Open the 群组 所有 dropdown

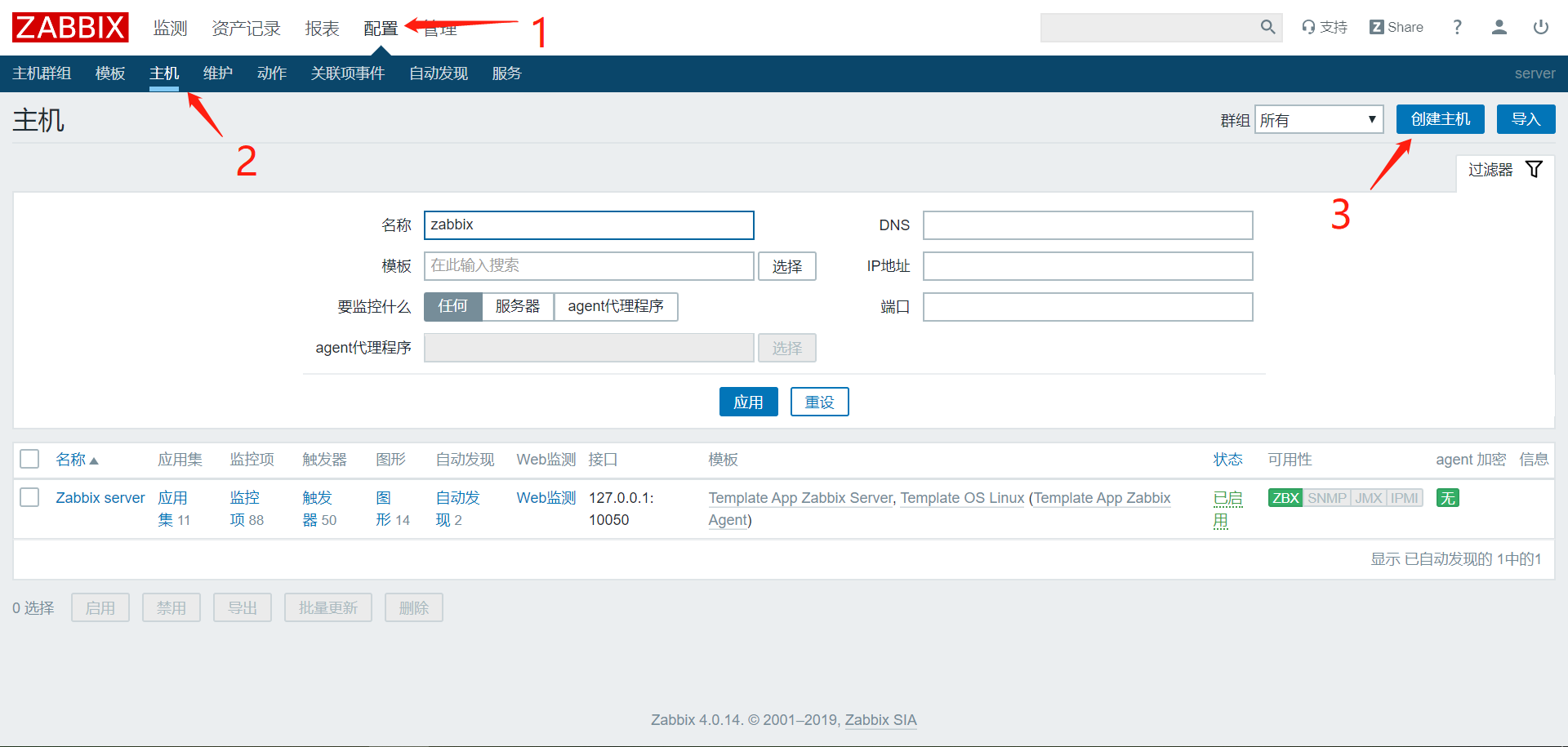(1319, 120)
